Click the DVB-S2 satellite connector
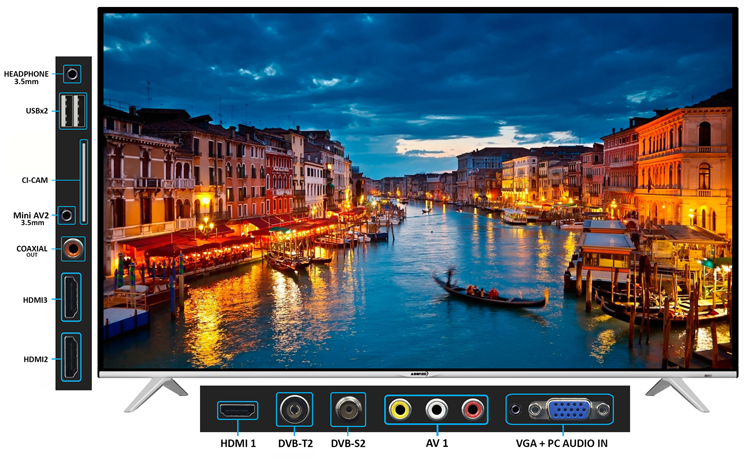750x460 pixels. coord(349,409)
